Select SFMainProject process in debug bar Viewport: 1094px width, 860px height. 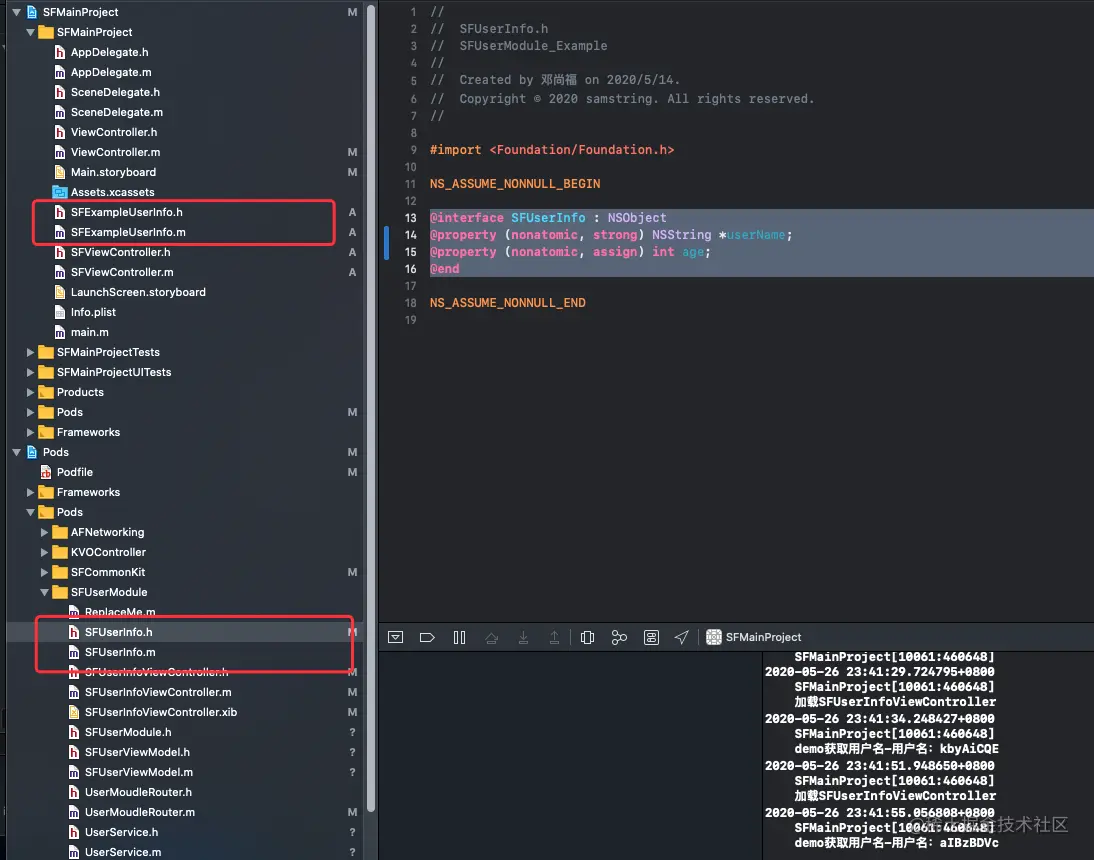754,637
